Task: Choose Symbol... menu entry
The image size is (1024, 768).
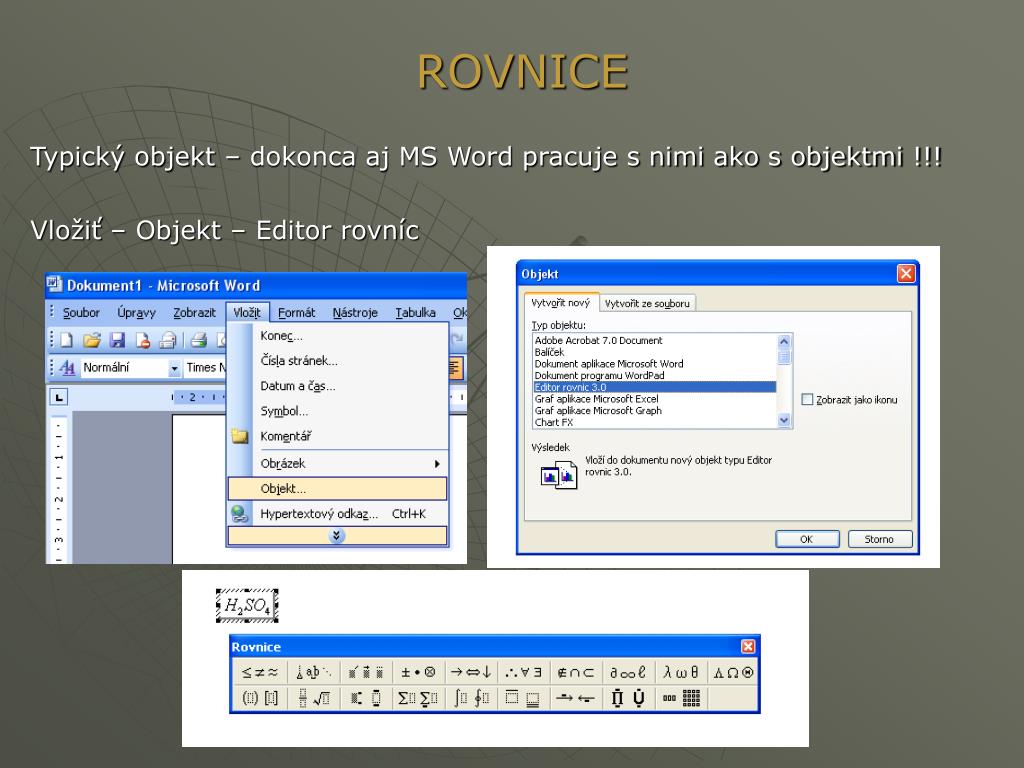Action: click(337, 411)
